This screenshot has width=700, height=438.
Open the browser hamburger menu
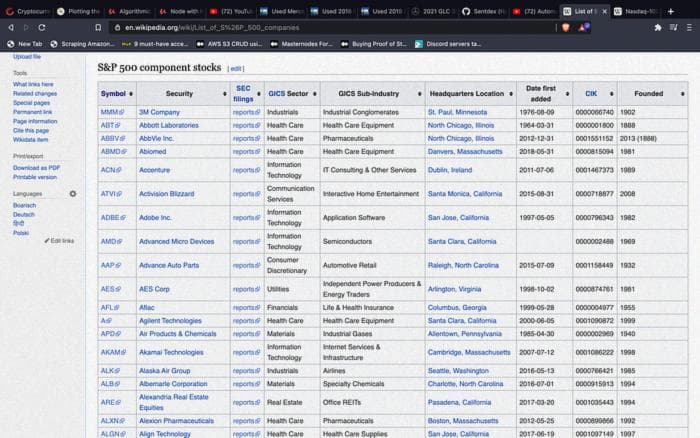[689, 28]
